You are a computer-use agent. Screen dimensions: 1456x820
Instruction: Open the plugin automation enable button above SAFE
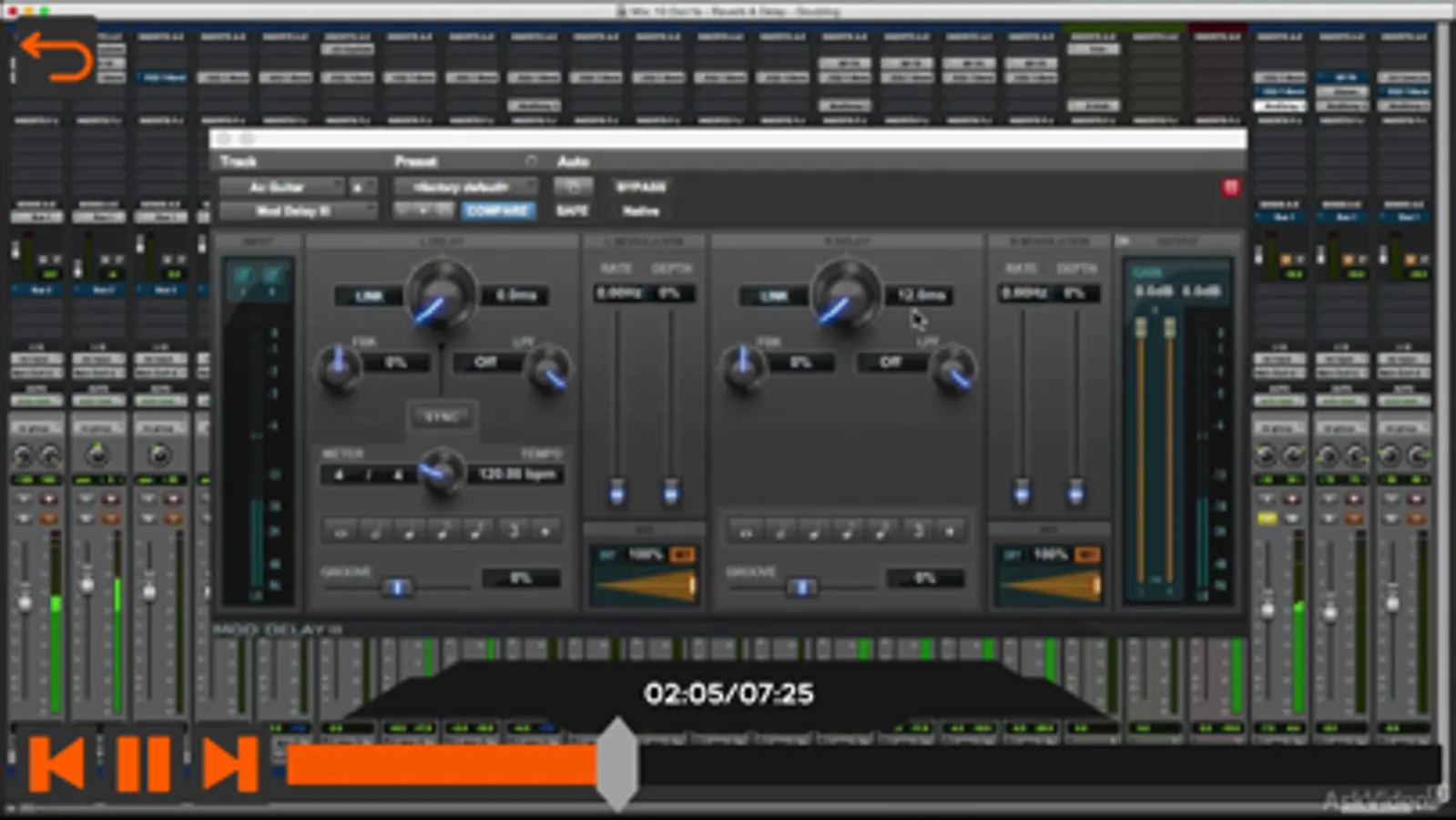coord(573,187)
